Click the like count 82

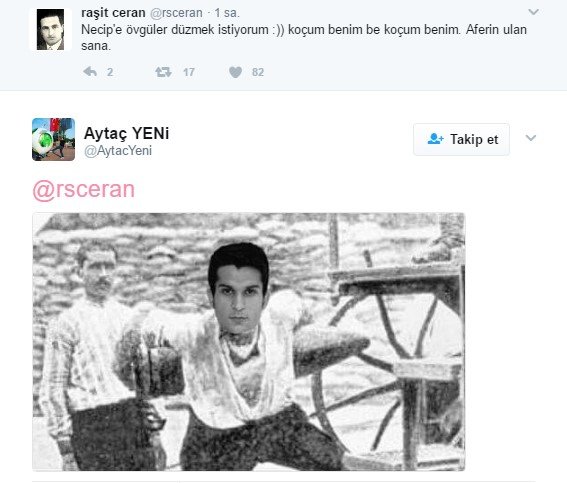coord(258,72)
